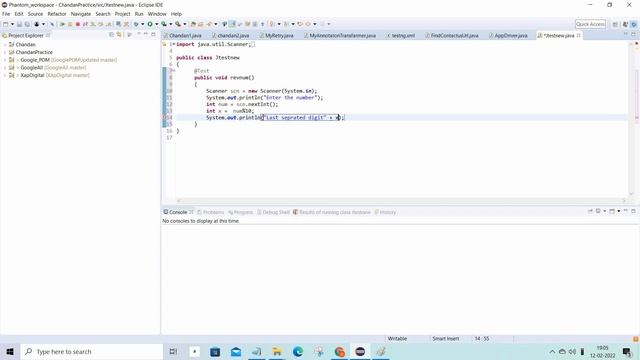The image size is (640, 360).
Task: Toggle Skip All Breakpoints in toolbar
Action: [52, 24]
